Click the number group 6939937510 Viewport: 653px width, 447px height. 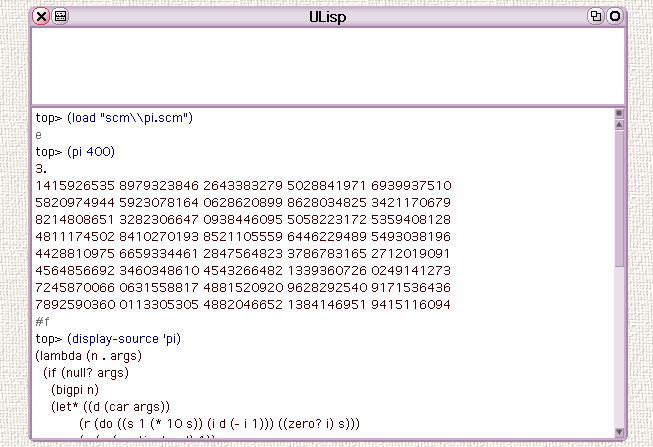(411, 185)
